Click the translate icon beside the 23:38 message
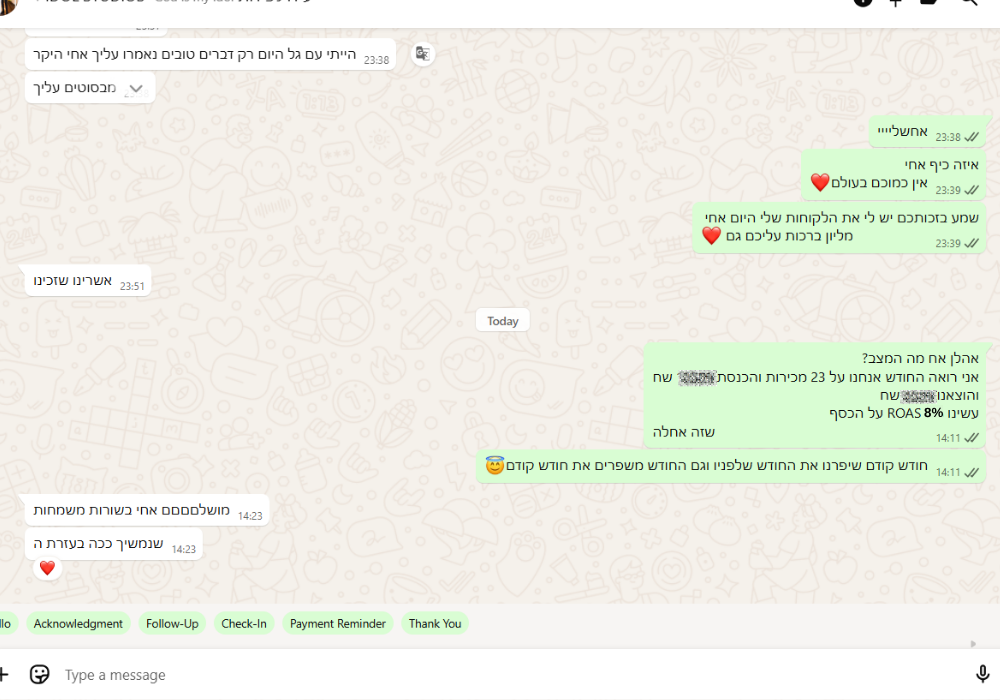Viewport: 1000px width, 700px height. pos(422,54)
